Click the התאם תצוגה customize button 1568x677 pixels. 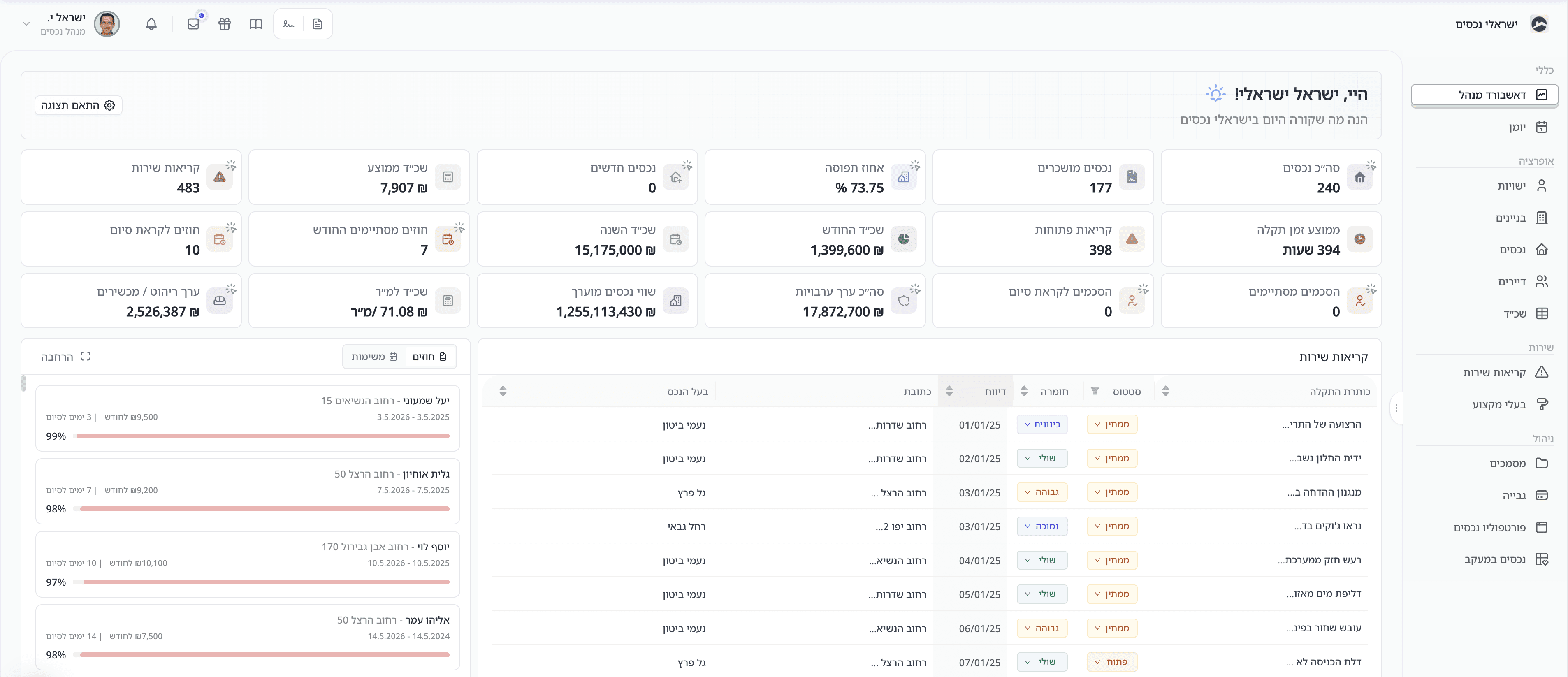click(78, 105)
